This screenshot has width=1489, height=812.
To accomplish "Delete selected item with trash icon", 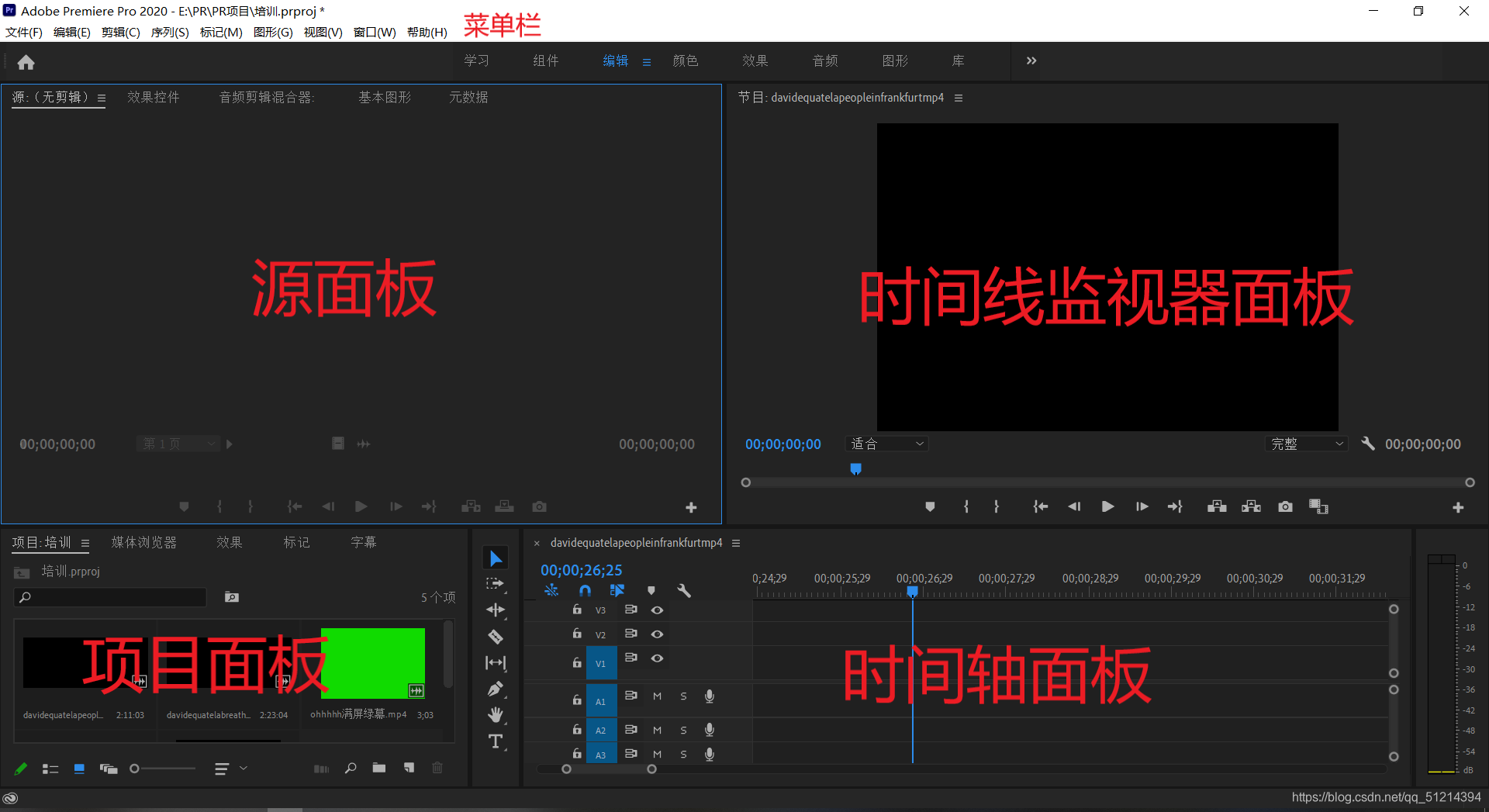I will 437,768.
